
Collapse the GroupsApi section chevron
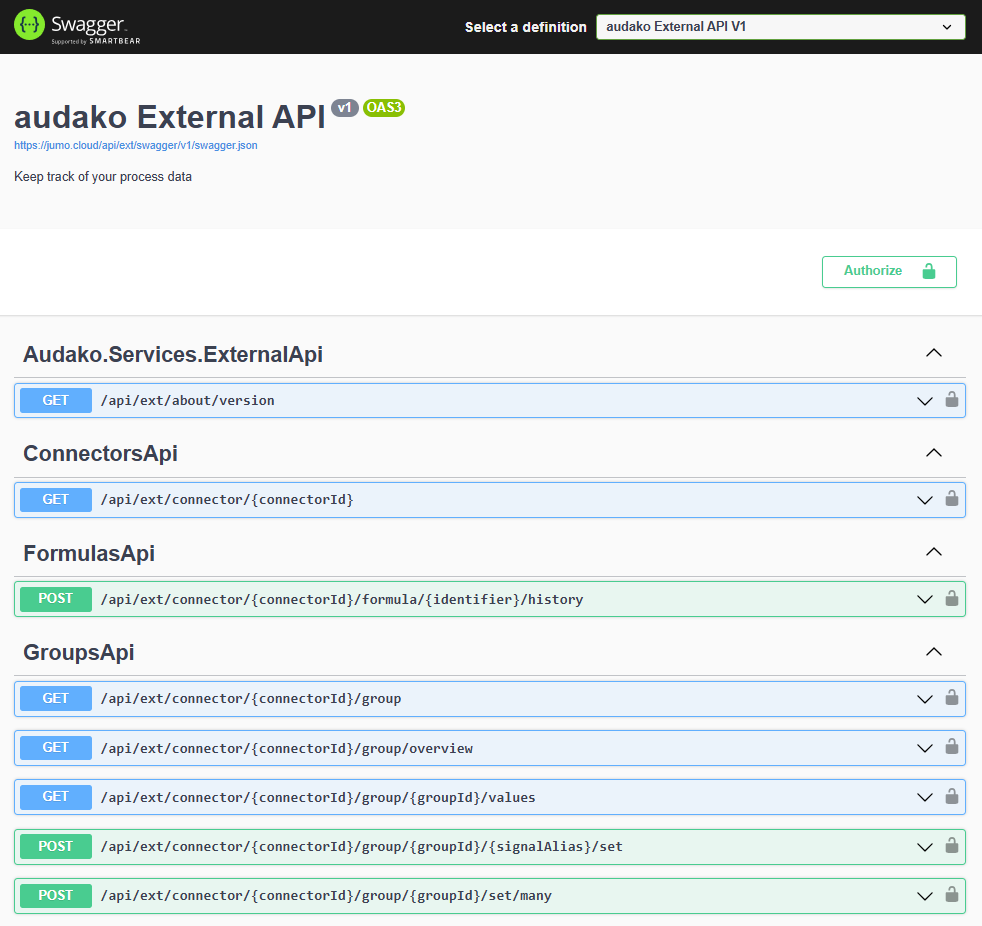[934, 651]
